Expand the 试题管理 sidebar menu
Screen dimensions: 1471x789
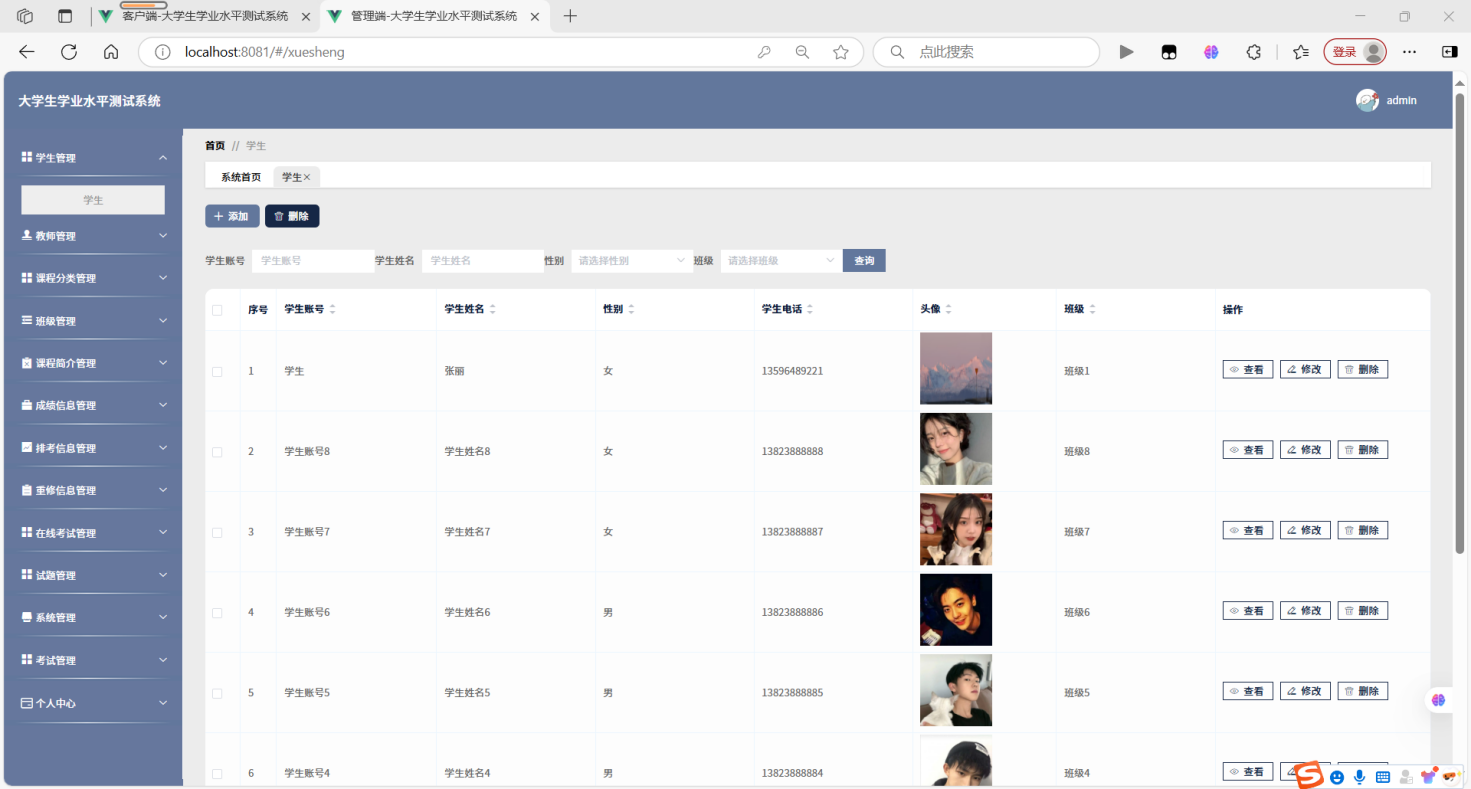click(x=94, y=575)
